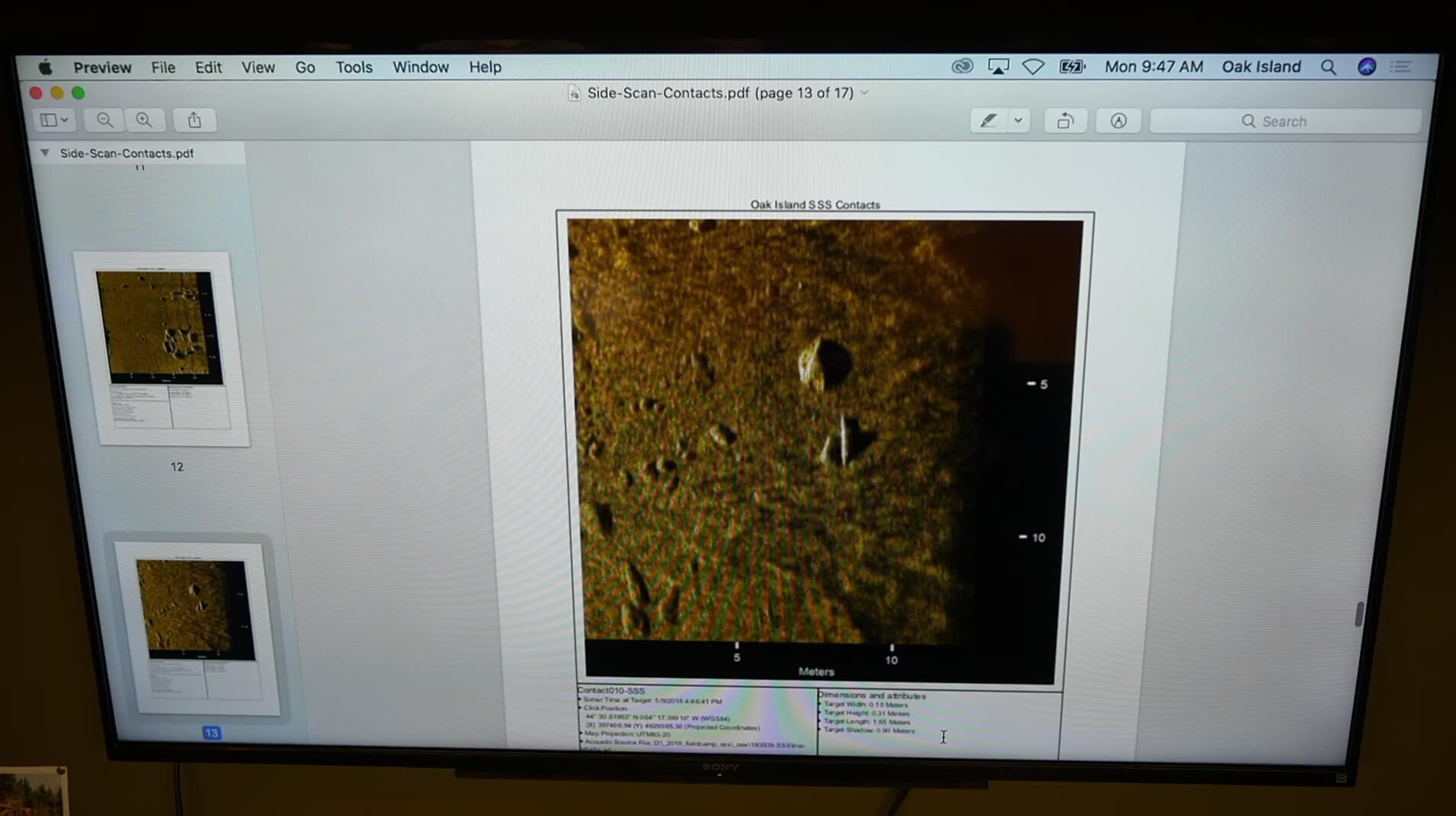
Task: Select the page 13 thumbnail
Action: pos(197,627)
